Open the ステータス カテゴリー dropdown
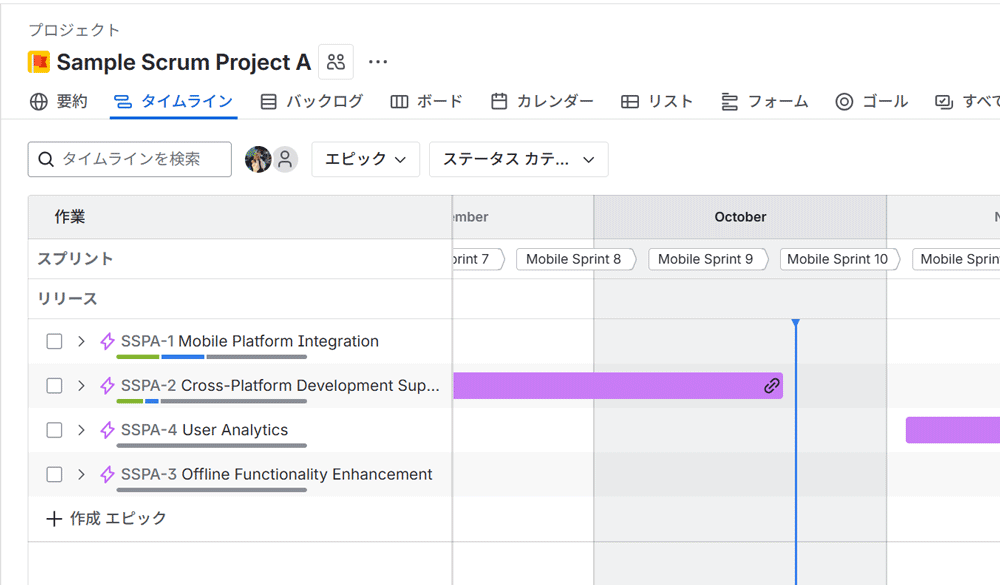Image resolution: width=1000 pixels, height=585 pixels. pyautogui.click(x=518, y=159)
